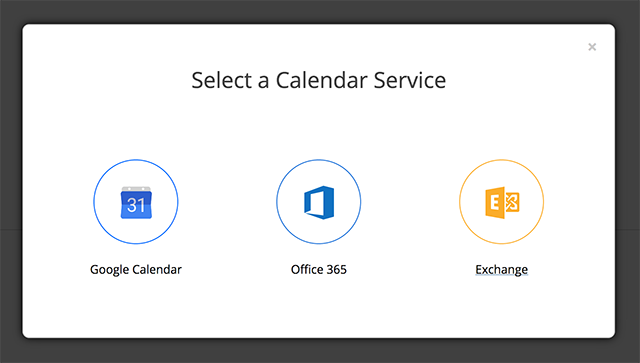Screen dimensions: 640x363
Task: Click the word "Google" under calendar icon
Action: coord(110,270)
